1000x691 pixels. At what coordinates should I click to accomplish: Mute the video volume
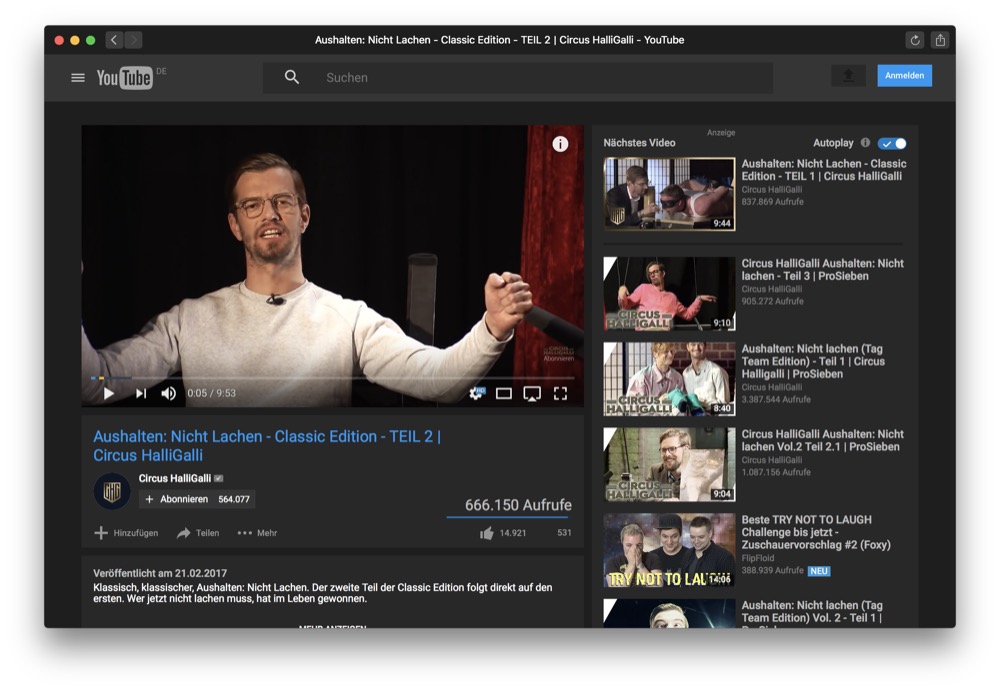pos(169,394)
